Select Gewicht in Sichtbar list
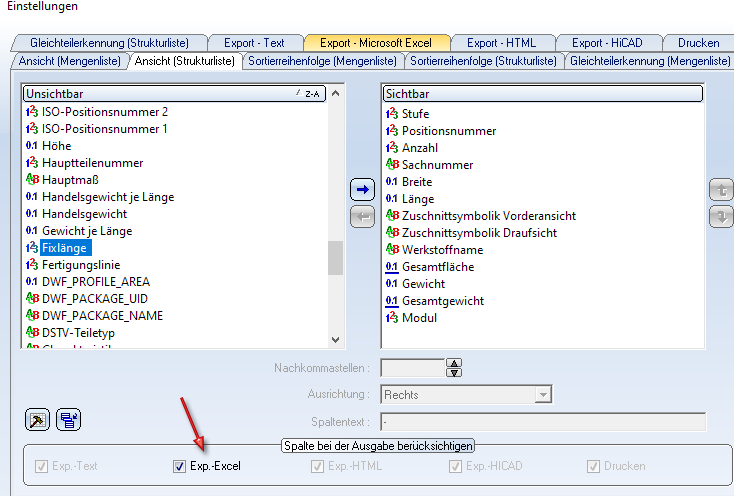The width and height of the screenshot is (734, 496). [423, 284]
